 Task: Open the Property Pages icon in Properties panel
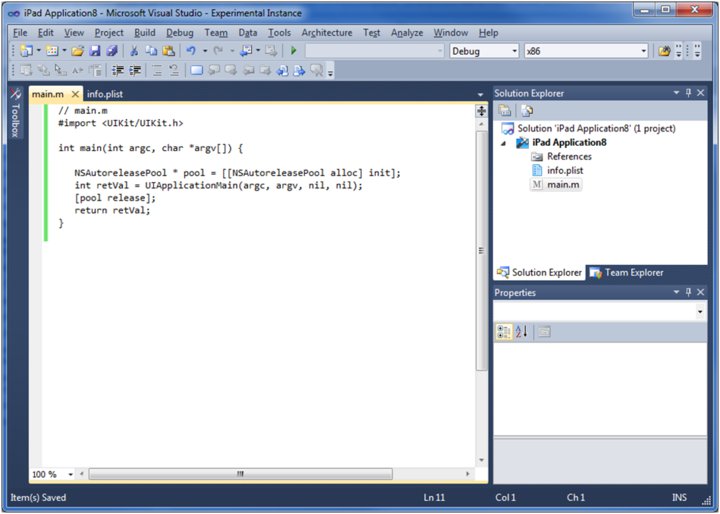tap(544, 332)
